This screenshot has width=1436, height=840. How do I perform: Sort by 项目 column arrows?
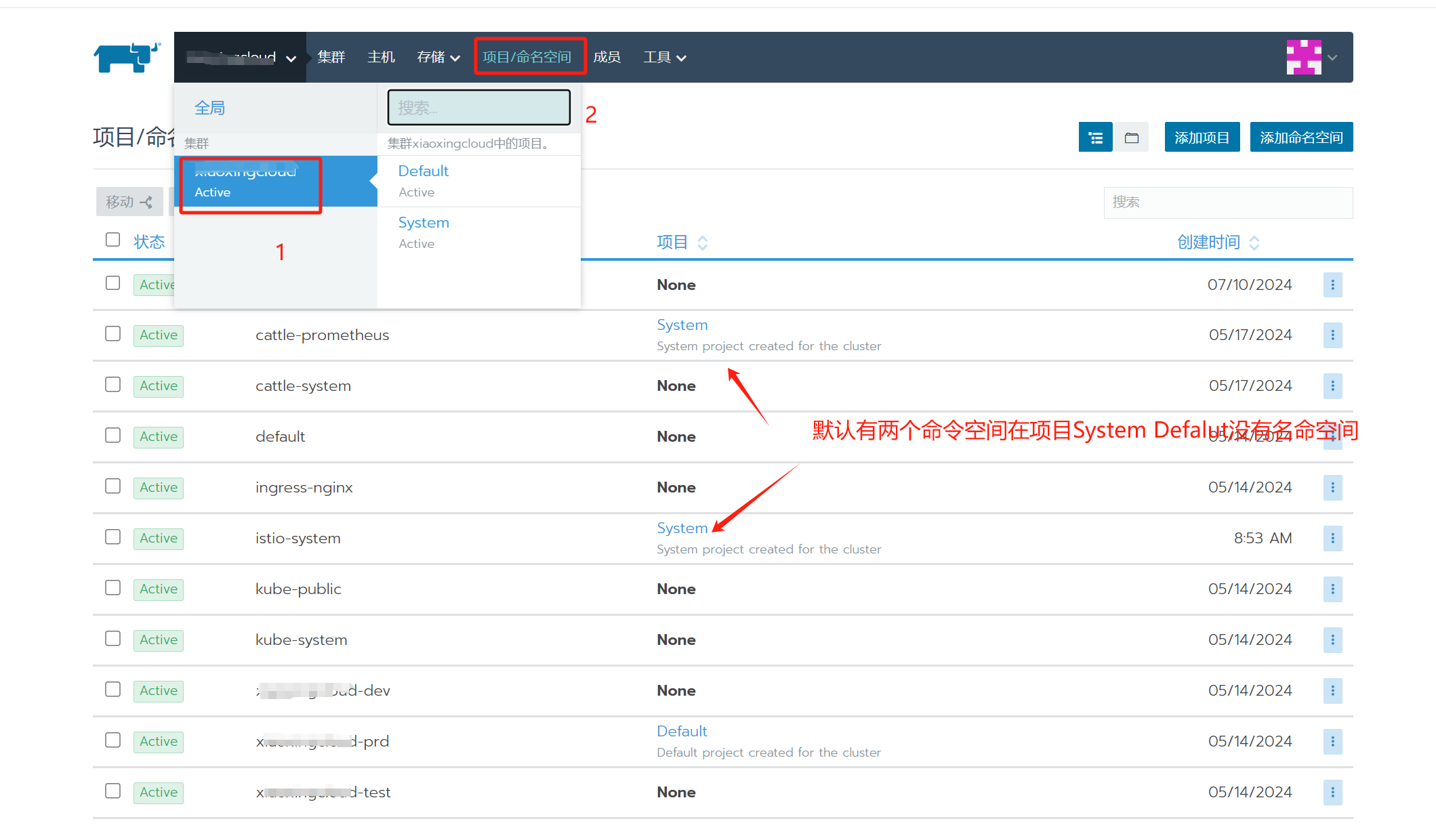[x=703, y=243]
